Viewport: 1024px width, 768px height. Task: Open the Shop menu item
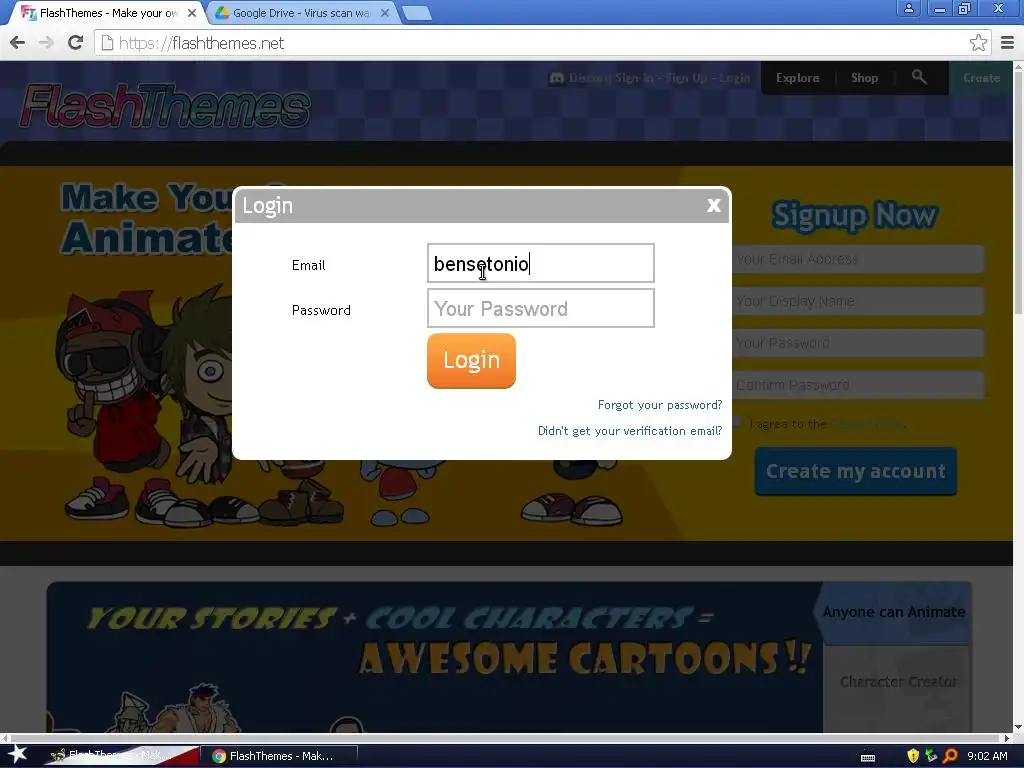tap(864, 78)
